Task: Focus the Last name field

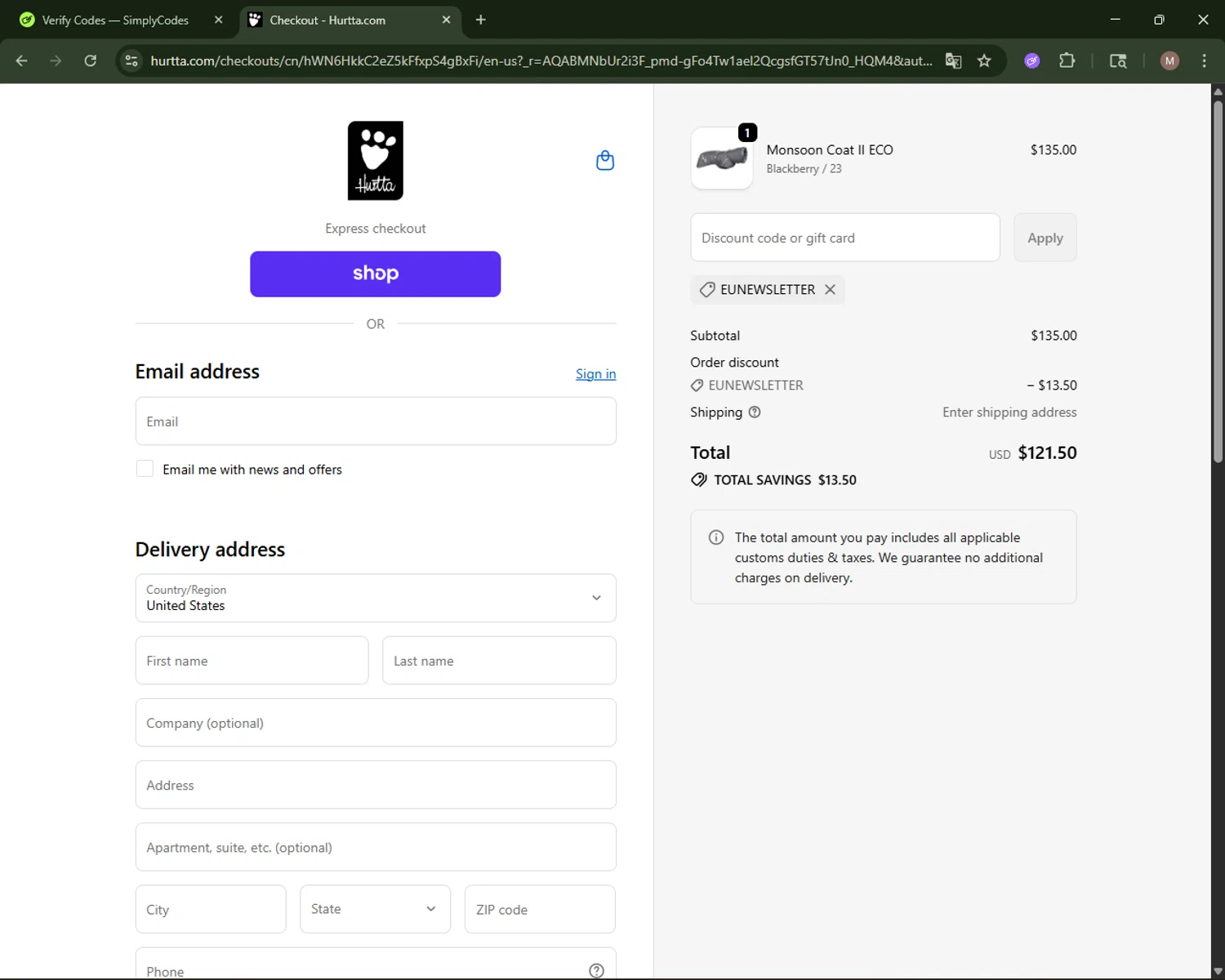Action: tap(499, 661)
